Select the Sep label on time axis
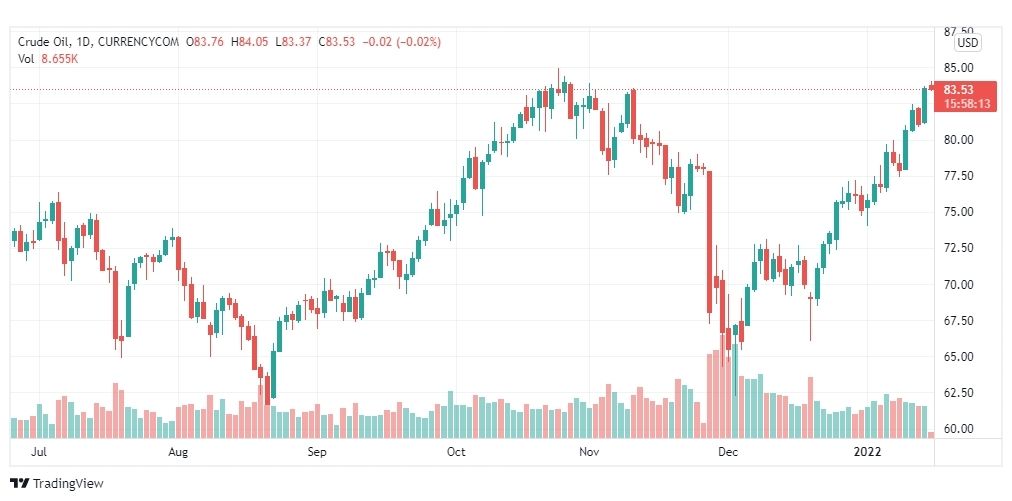 tap(317, 452)
